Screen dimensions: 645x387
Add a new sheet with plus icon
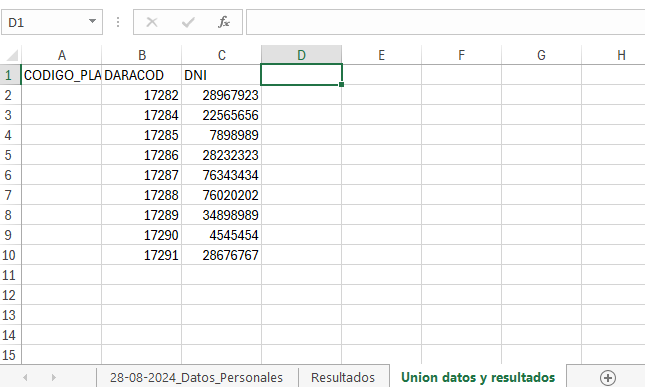(x=608, y=378)
